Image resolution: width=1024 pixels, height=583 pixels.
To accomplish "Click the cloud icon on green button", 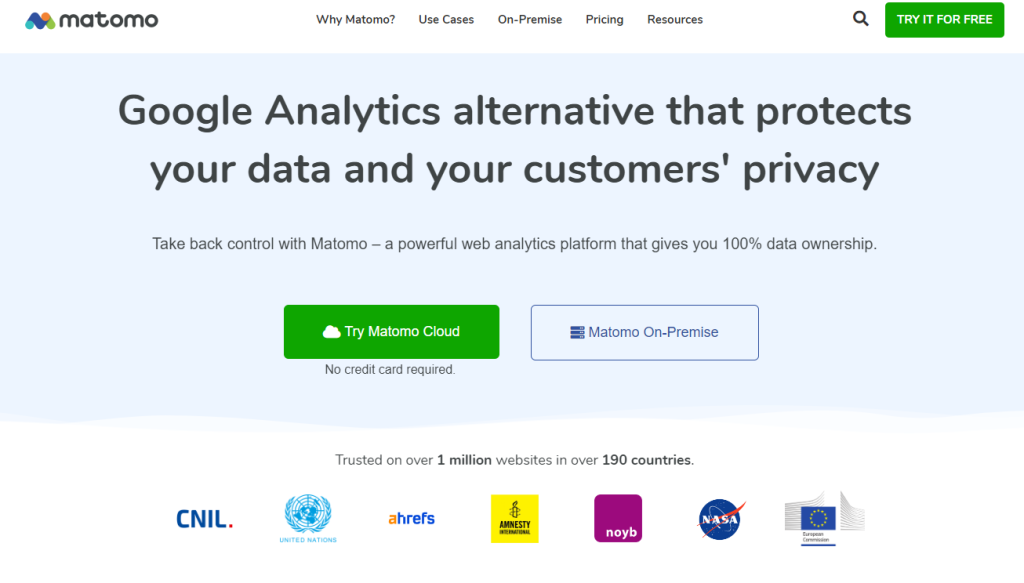I will coord(332,332).
